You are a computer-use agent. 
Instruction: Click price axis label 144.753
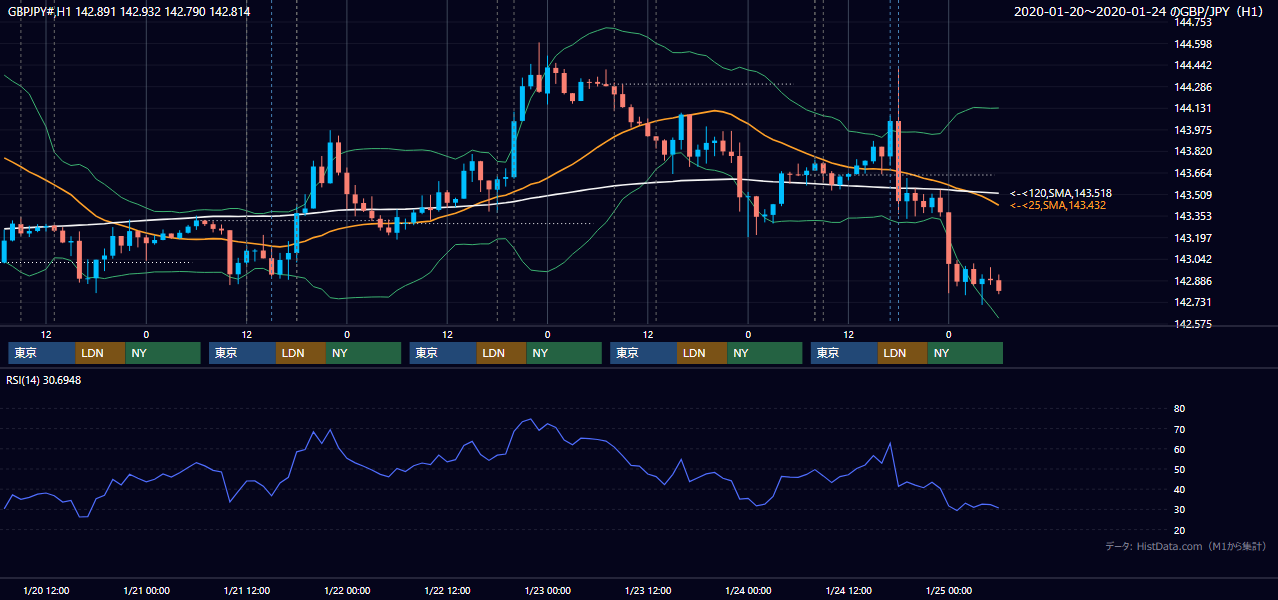point(1194,22)
